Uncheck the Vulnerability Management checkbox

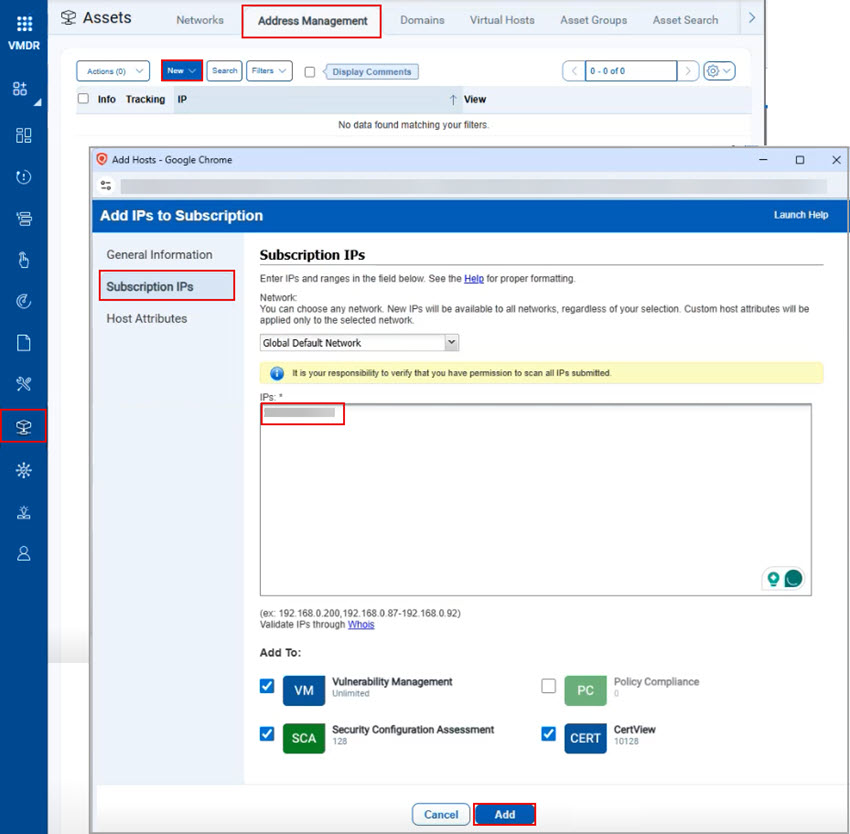(x=267, y=686)
